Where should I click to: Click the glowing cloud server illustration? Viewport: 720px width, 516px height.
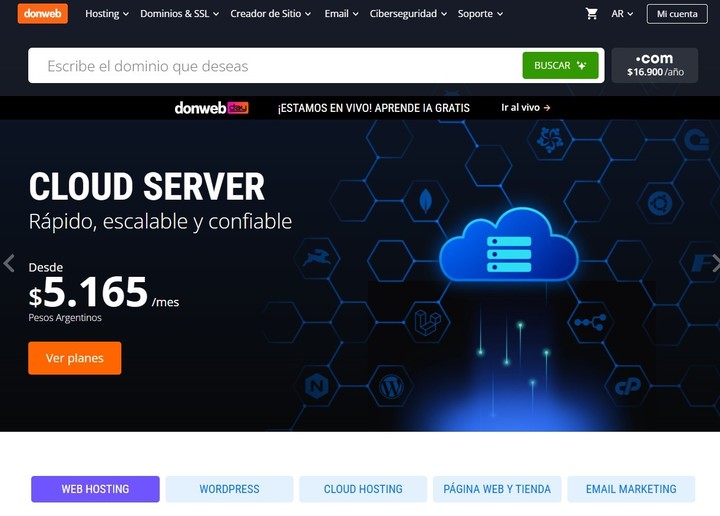click(x=508, y=245)
